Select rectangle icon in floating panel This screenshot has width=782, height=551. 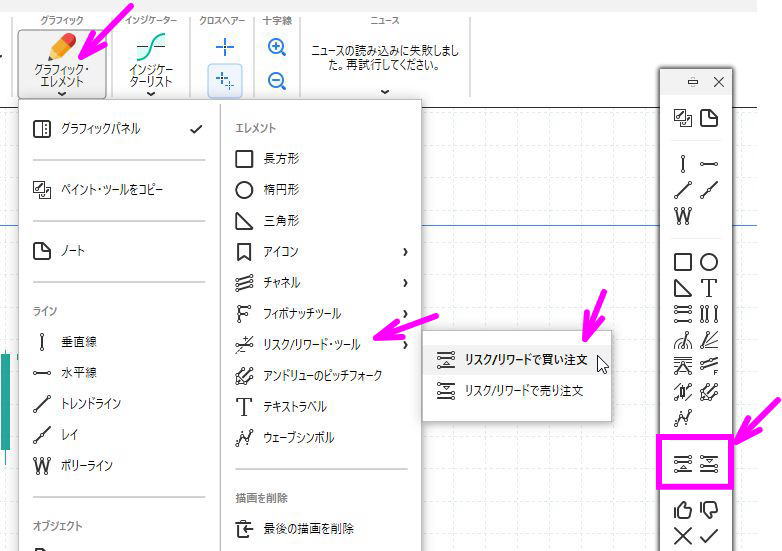point(683,262)
